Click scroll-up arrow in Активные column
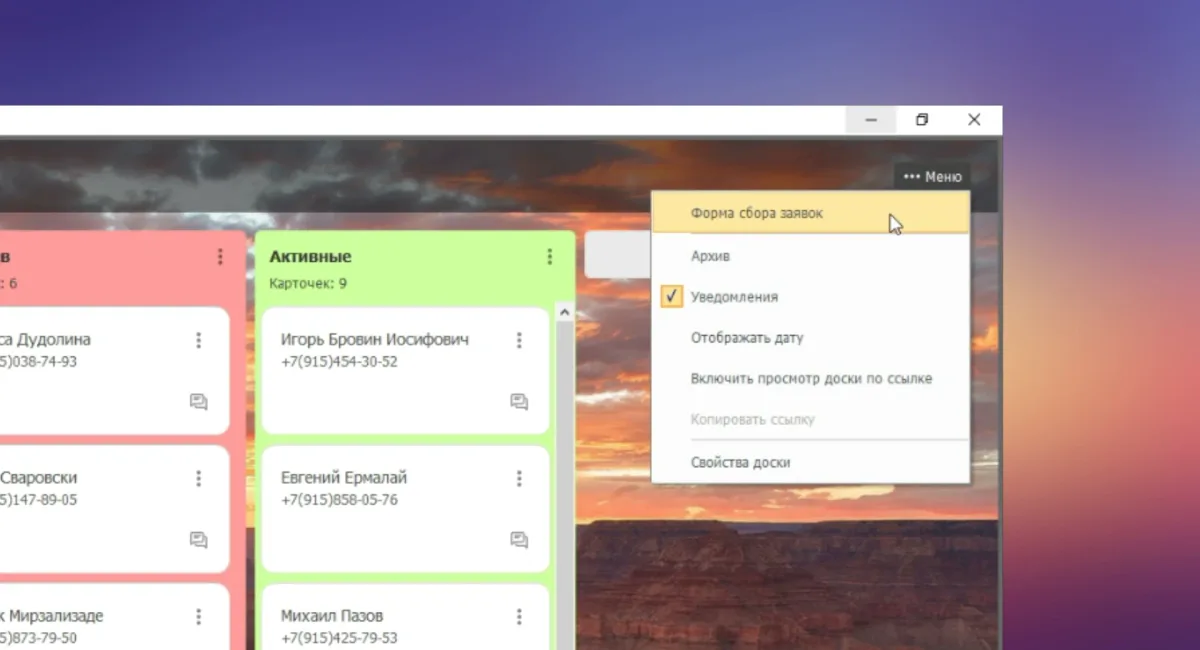Image resolution: width=1200 pixels, height=650 pixels. coord(564,313)
